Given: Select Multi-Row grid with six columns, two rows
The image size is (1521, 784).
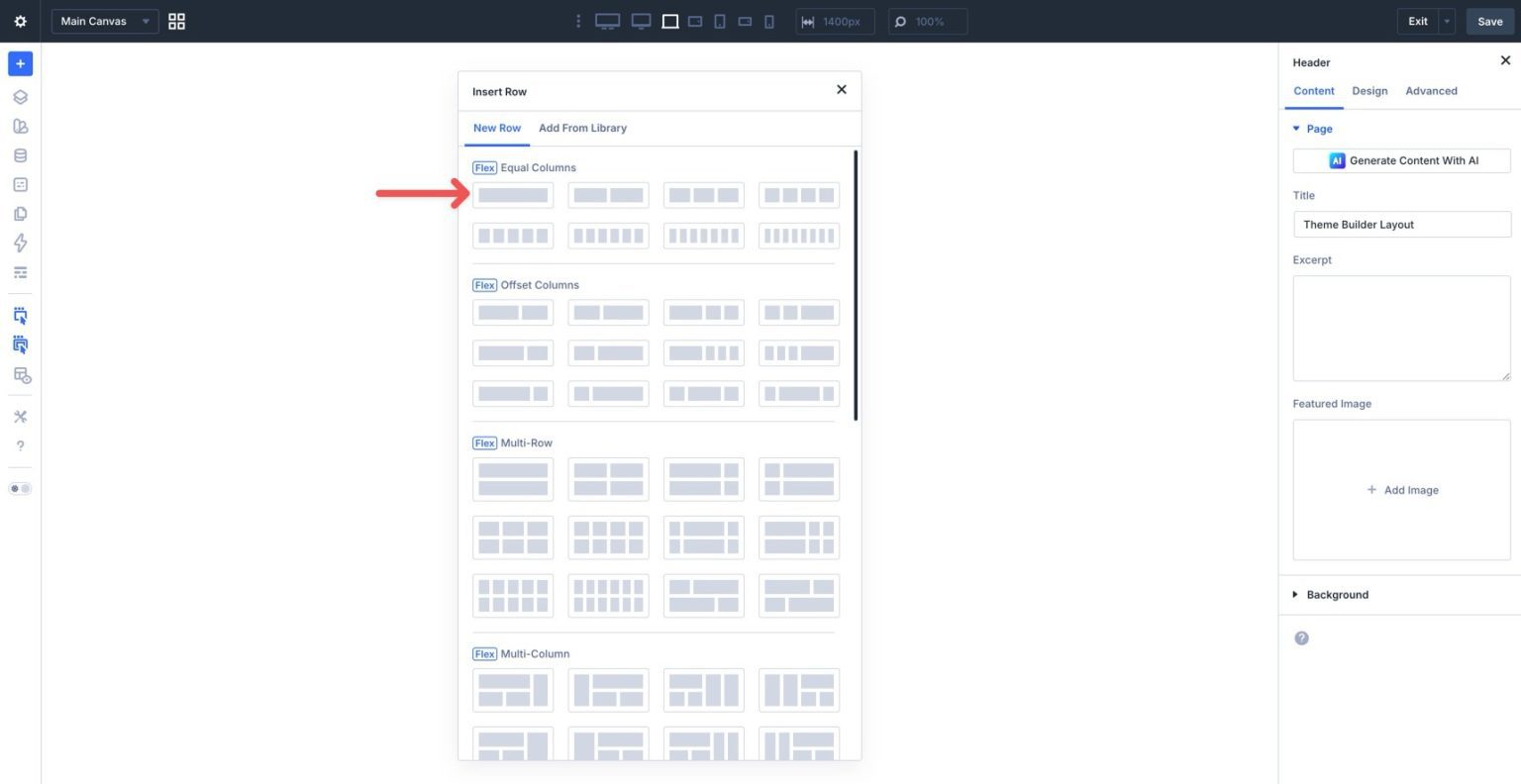Looking at the screenshot, I should [608, 596].
